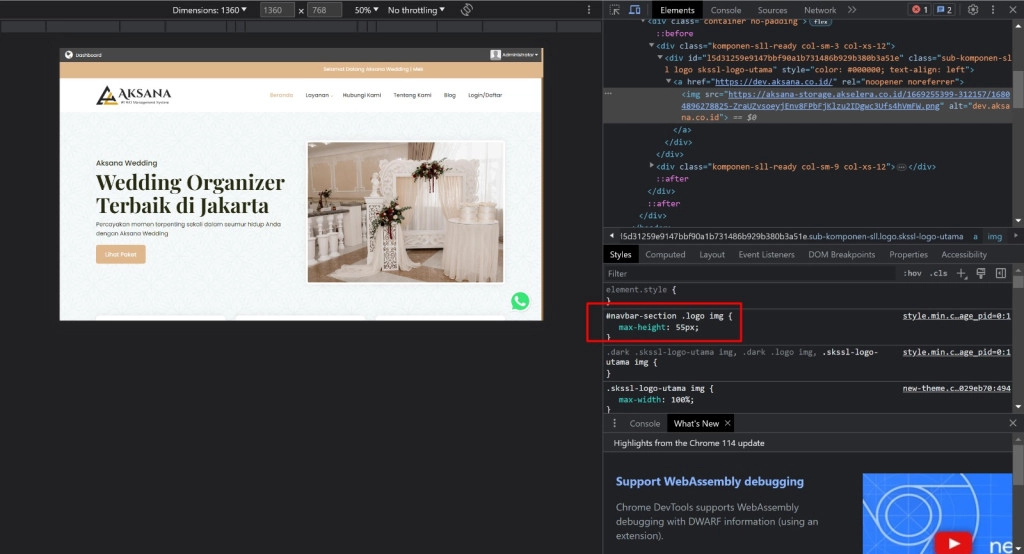Image resolution: width=1024 pixels, height=554 pixels.
Task: Edit the max-width 100% value
Action: [682, 400]
